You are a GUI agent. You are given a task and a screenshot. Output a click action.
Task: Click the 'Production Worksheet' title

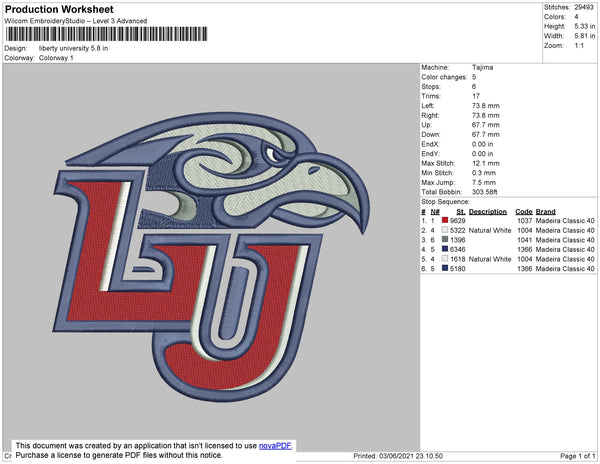click(59, 10)
